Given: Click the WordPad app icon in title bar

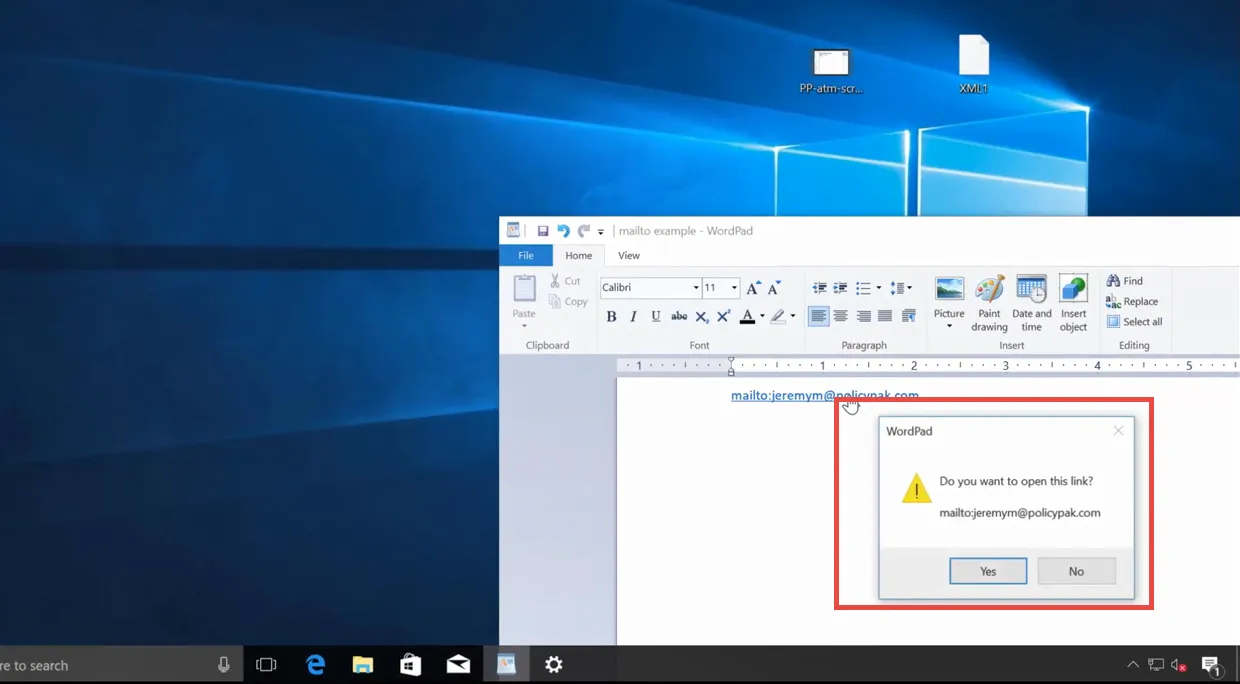Looking at the screenshot, I should (x=513, y=230).
